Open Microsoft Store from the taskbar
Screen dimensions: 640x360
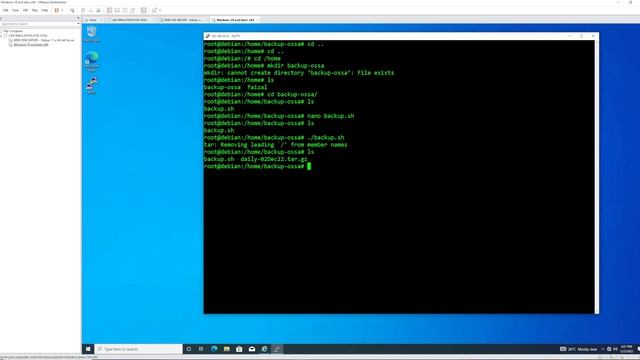tap(239, 349)
